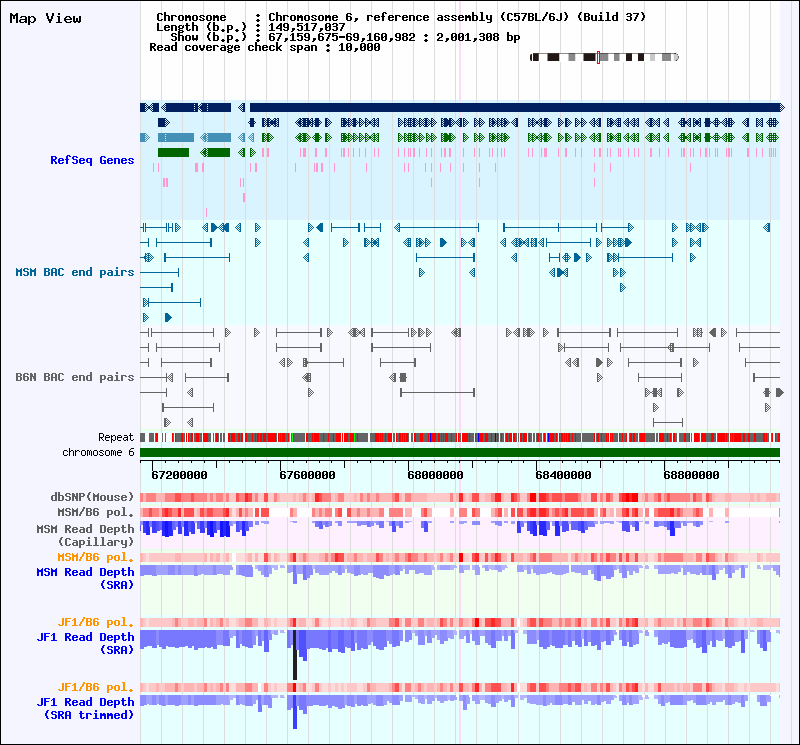800x745 pixels.
Task: Click the MSM Read Depth (Capillary) histogram
Action: [x=460, y=529]
